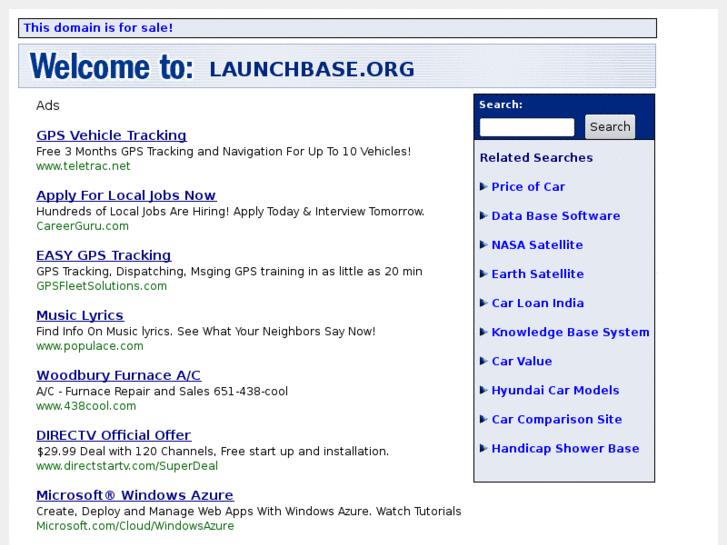Select the NASA Satellite related search
This screenshot has width=727, height=545.
537,244
